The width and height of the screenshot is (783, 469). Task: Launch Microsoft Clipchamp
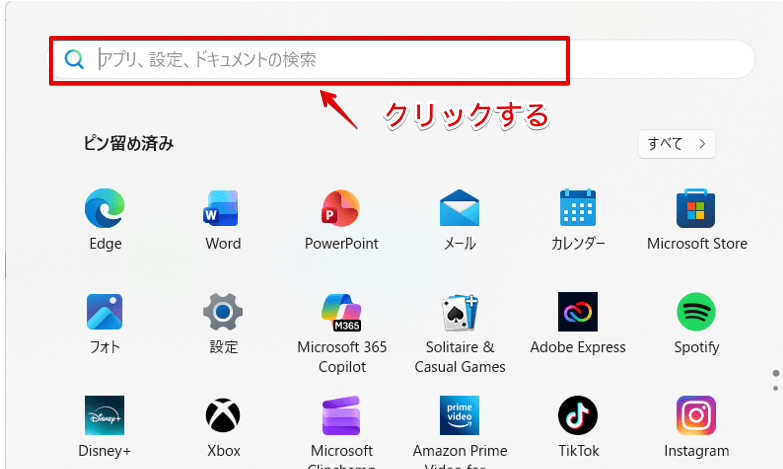coord(342,431)
